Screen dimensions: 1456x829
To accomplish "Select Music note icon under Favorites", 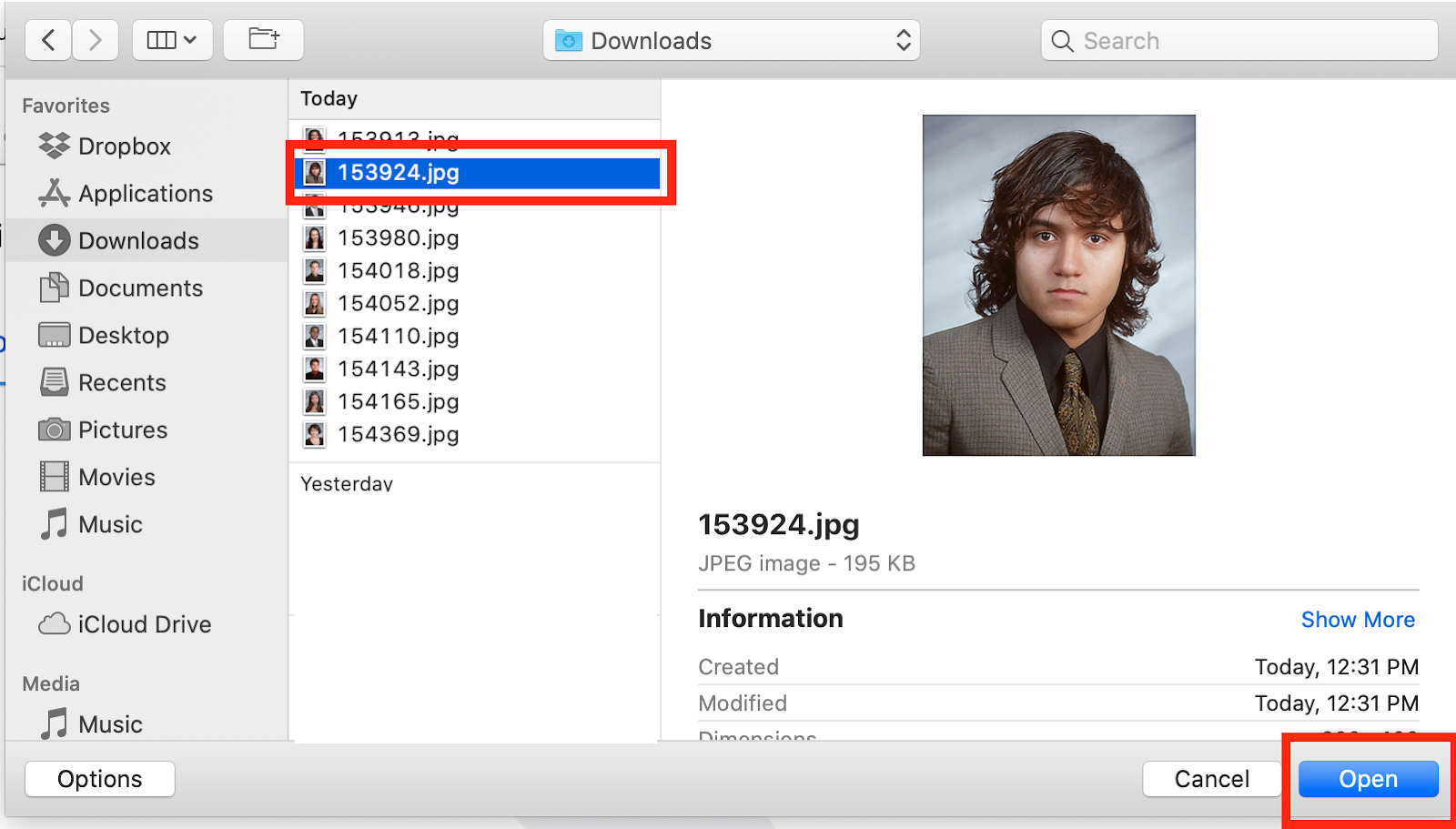I will pos(55,524).
